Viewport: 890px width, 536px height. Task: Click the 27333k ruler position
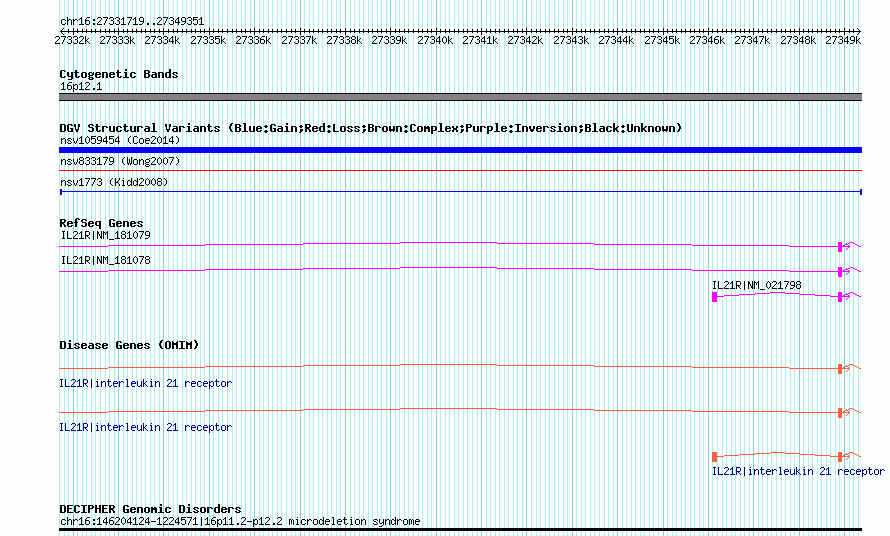click(117, 40)
